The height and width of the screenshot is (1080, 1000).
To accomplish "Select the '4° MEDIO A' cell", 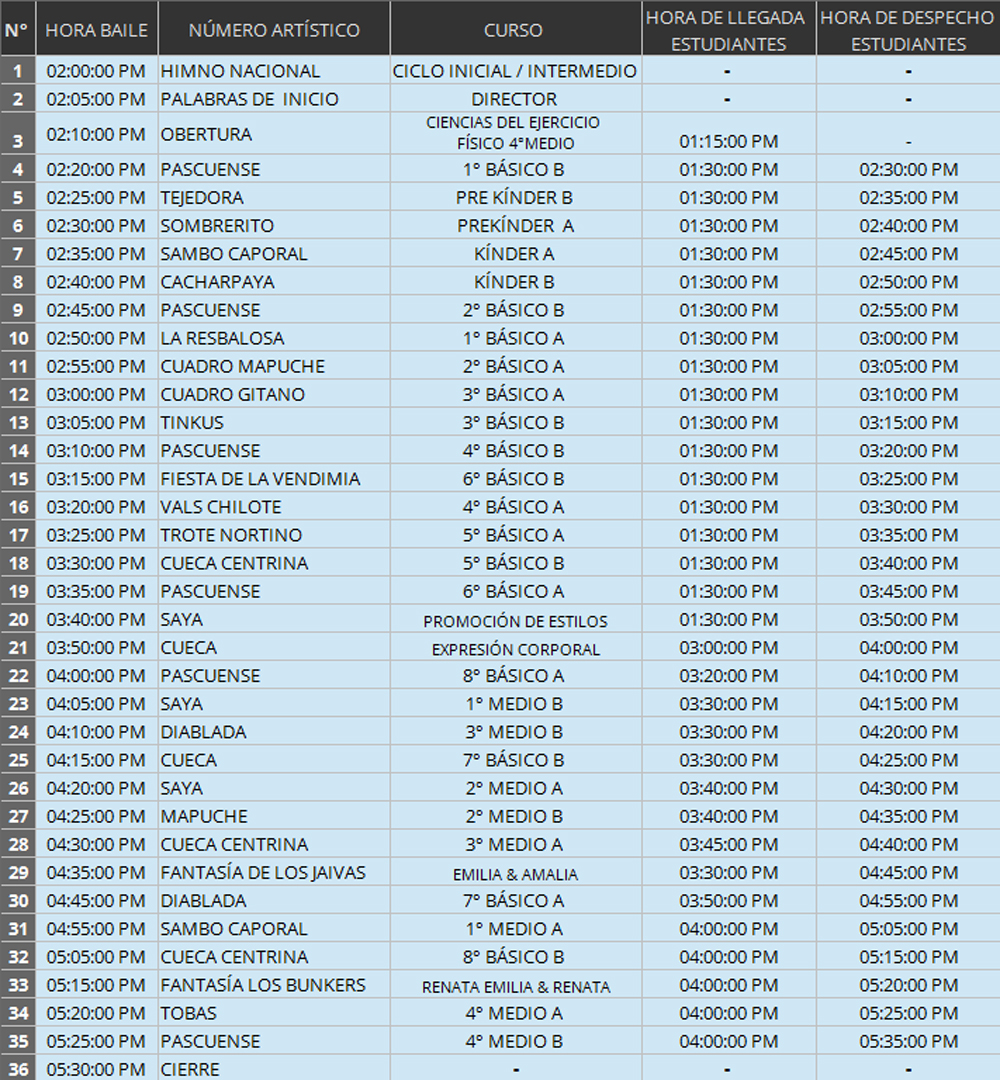I will pos(516,1012).
